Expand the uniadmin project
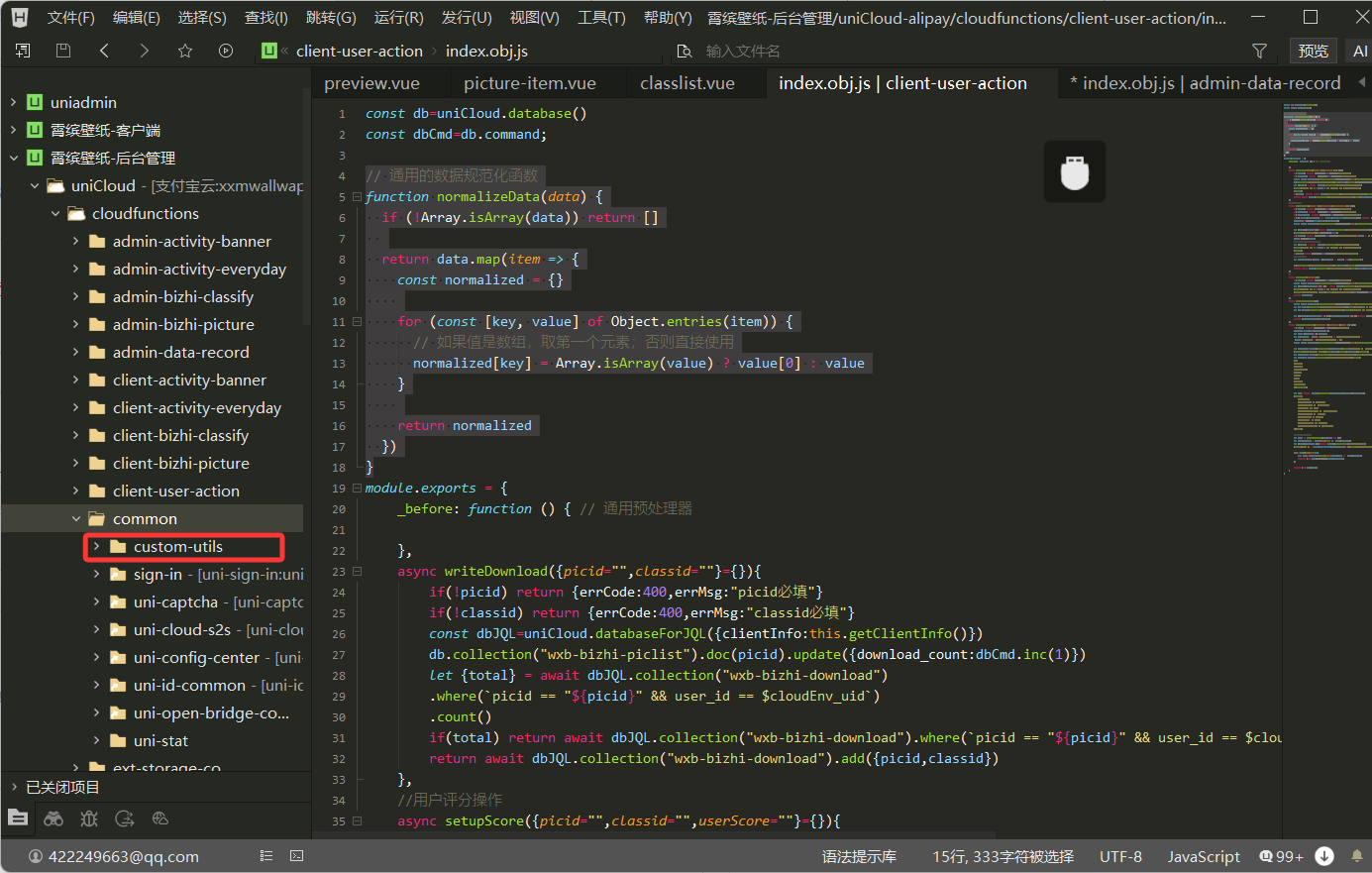This screenshot has height=873, width=1372. coord(14,103)
